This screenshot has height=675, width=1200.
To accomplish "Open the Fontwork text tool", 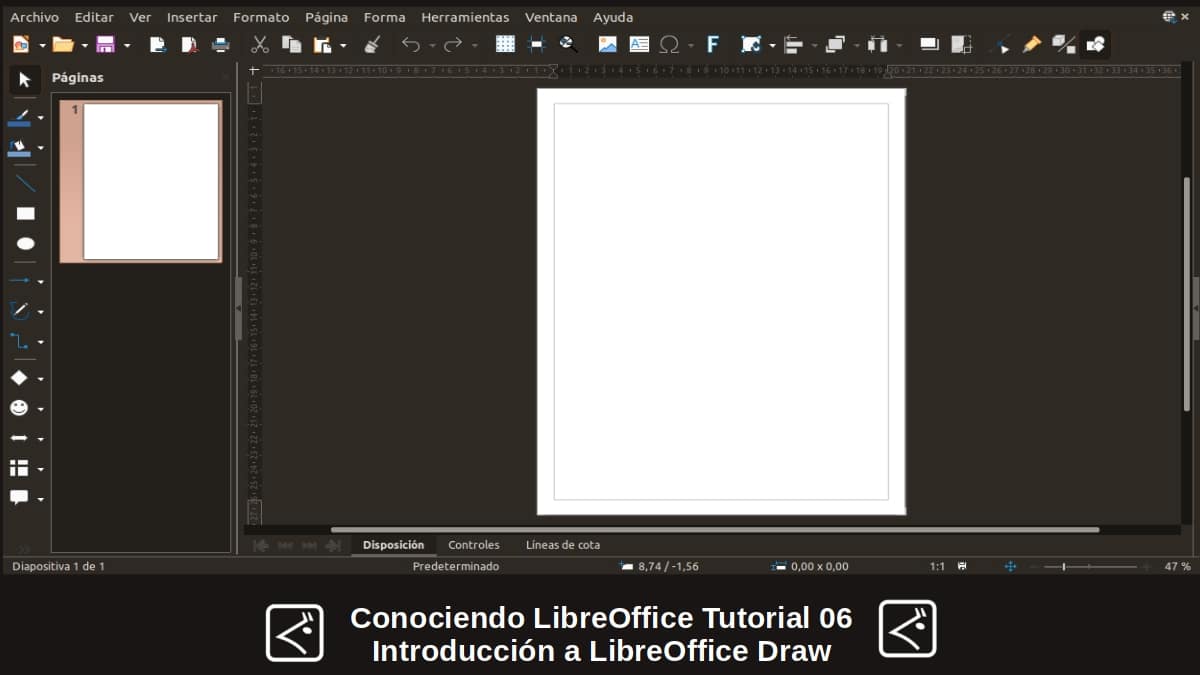I will 714,44.
